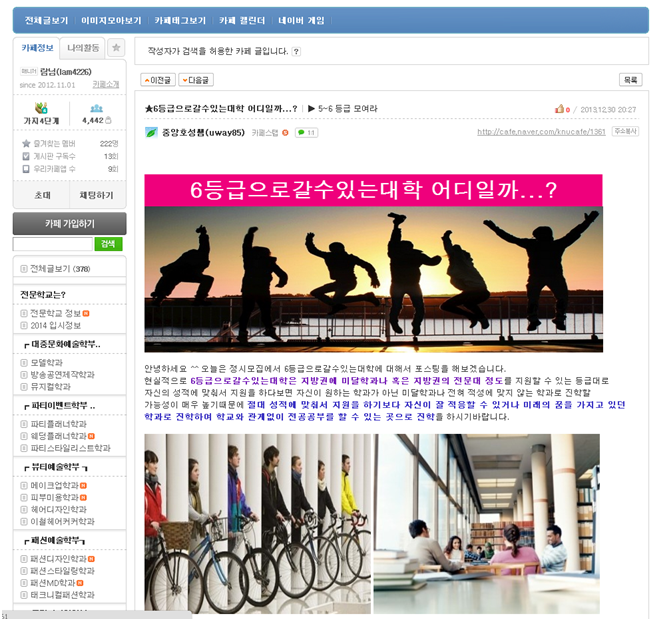Go to next post with 다음글
This screenshot has width=668, height=621.
[197, 79]
